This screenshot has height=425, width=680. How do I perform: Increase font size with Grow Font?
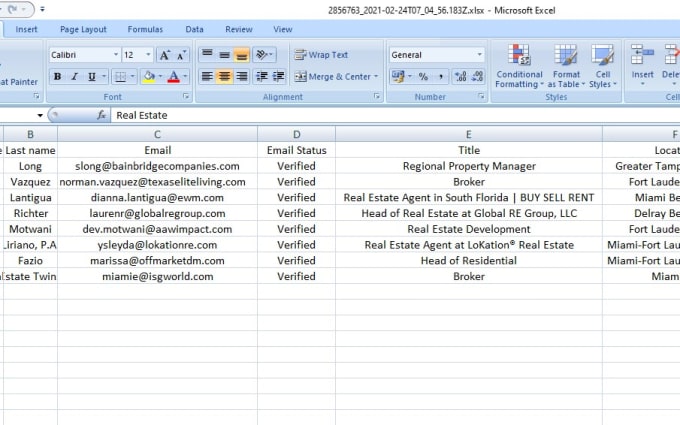click(164, 55)
